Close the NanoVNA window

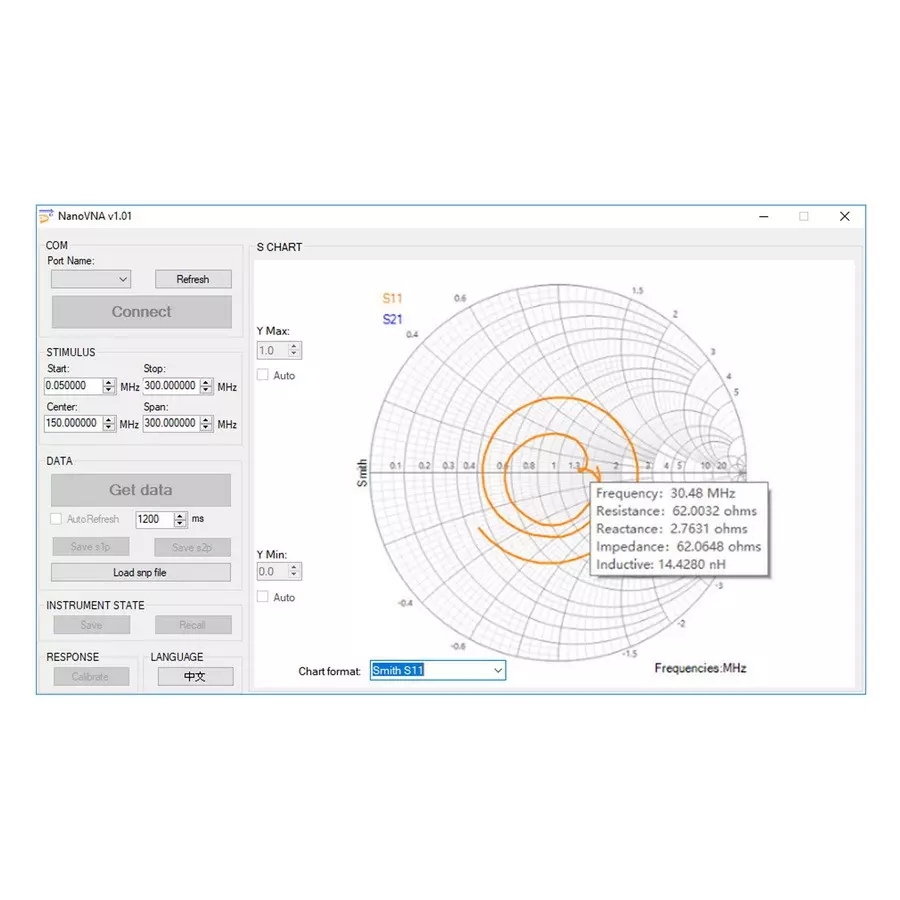click(845, 216)
